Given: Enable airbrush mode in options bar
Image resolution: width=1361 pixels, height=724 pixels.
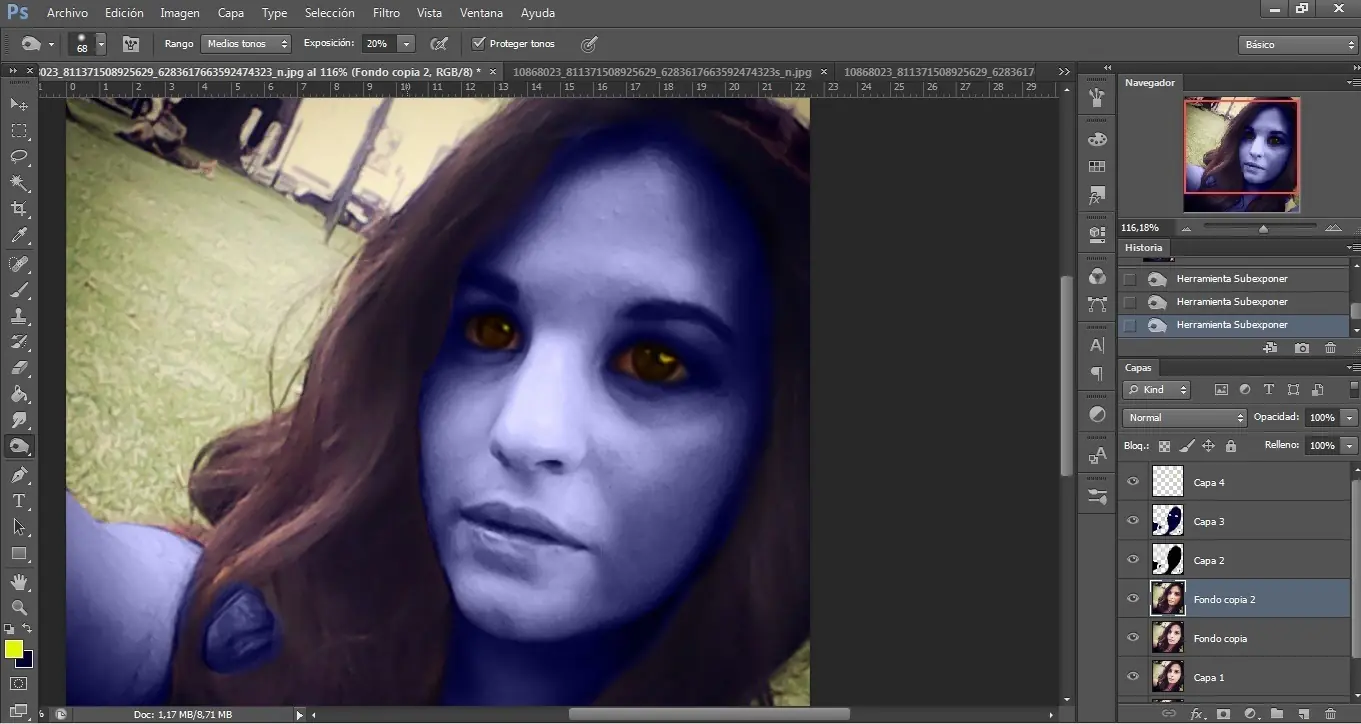Looking at the screenshot, I should (438, 44).
